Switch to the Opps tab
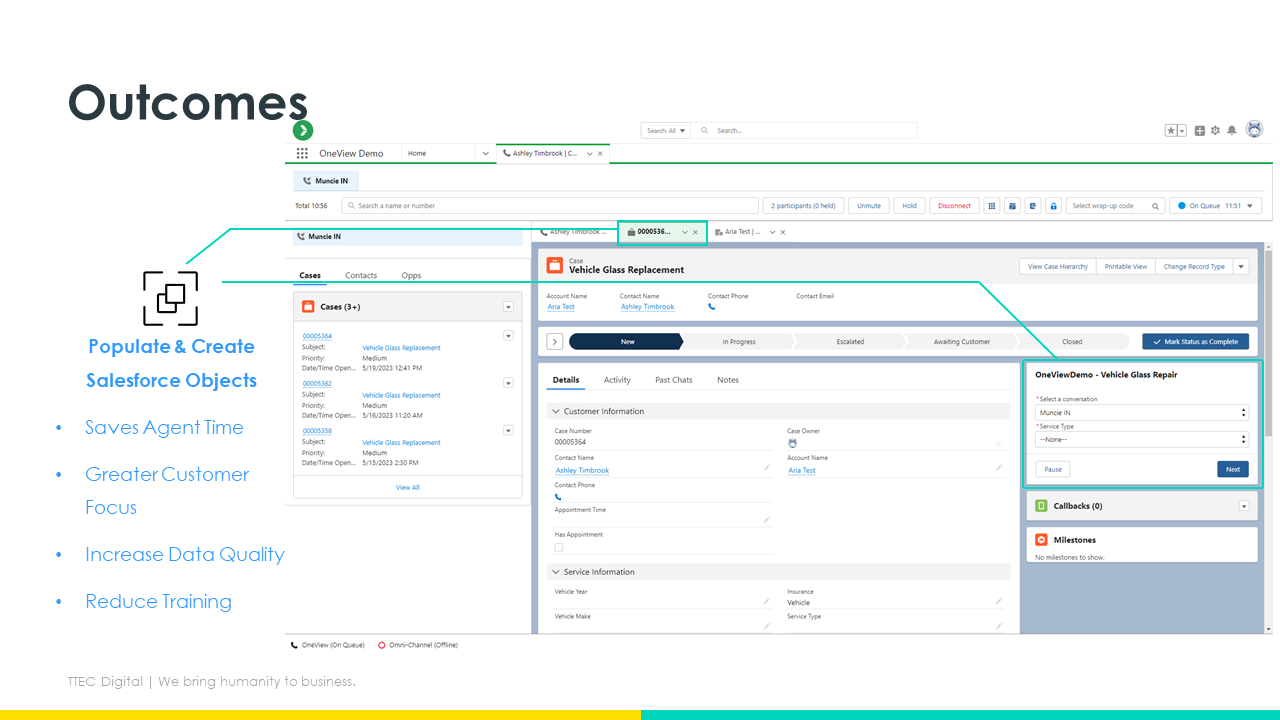Viewport: 1280px width, 720px height. click(x=411, y=276)
